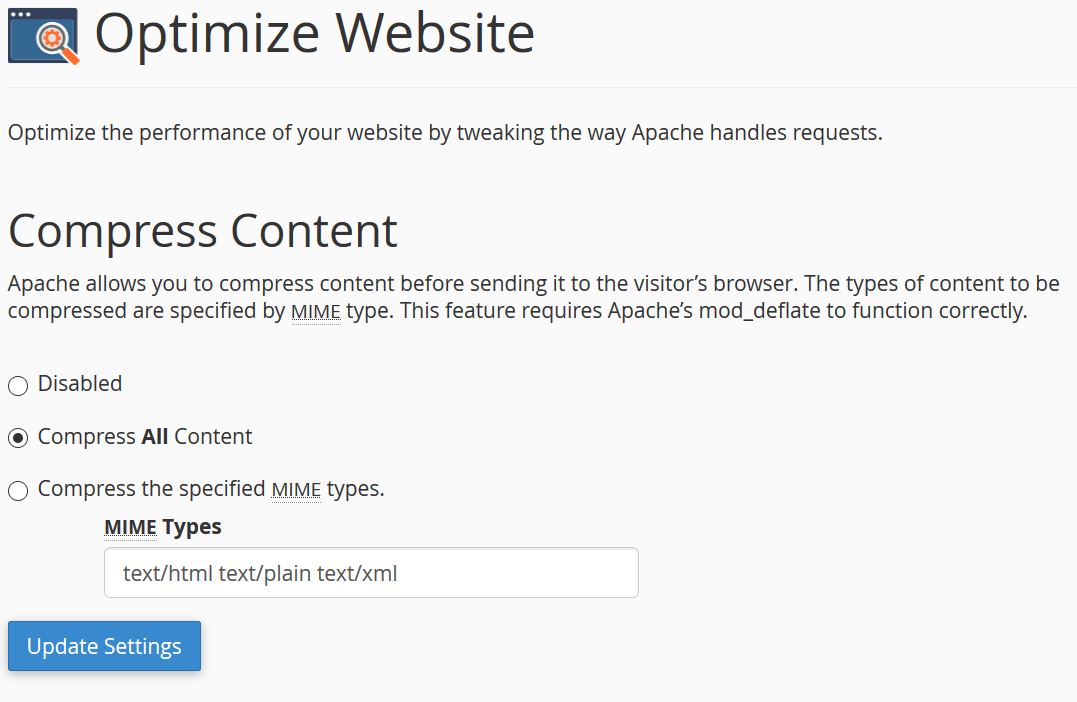Click MIME abbreviation in the third radio label
Viewport: 1077px width, 702px height.
tap(296, 489)
